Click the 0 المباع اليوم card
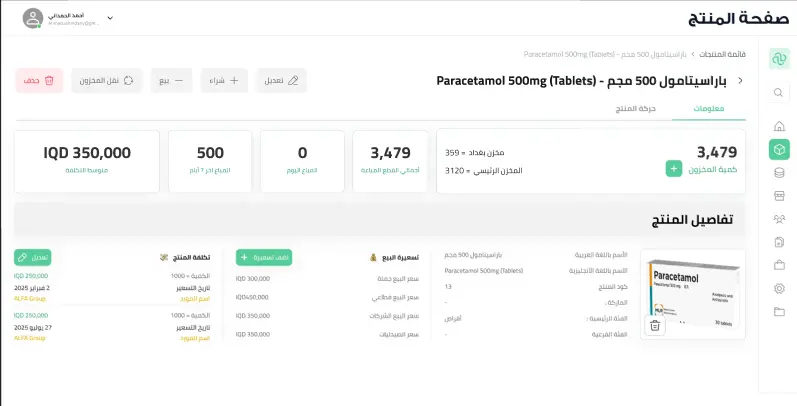 [x=302, y=161]
